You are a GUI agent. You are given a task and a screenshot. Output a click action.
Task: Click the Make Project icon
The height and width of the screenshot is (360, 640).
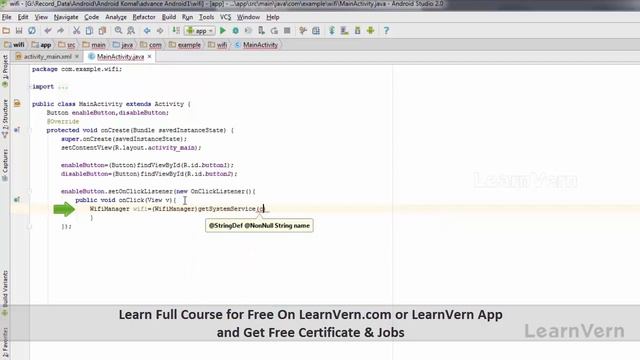click(176, 31)
